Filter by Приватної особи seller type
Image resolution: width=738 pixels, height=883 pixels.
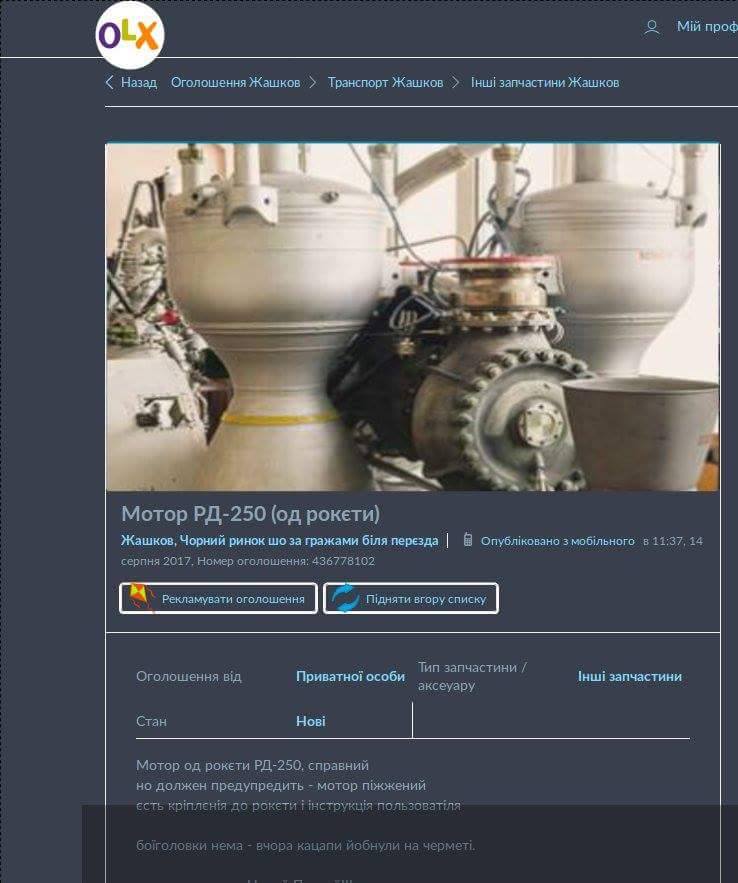350,676
